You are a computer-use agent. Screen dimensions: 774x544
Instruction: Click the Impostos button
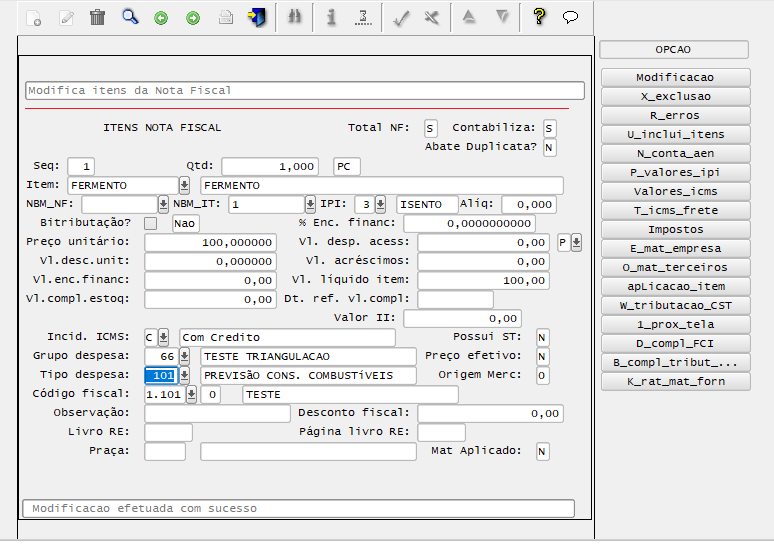click(675, 230)
